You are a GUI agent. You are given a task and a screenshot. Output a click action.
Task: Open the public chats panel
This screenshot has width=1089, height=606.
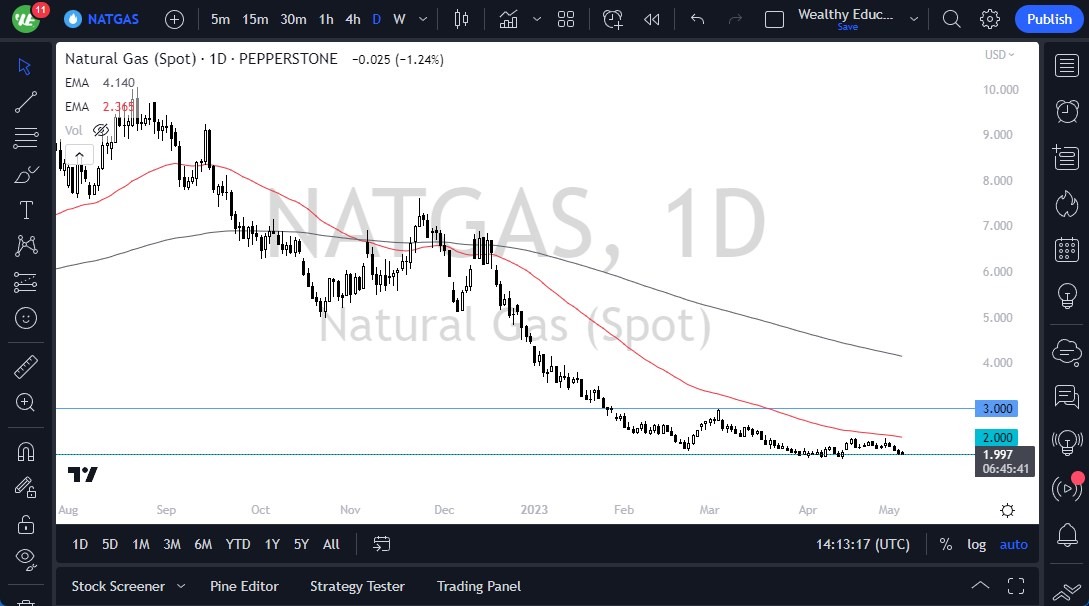pyautogui.click(x=1067, y=396)
